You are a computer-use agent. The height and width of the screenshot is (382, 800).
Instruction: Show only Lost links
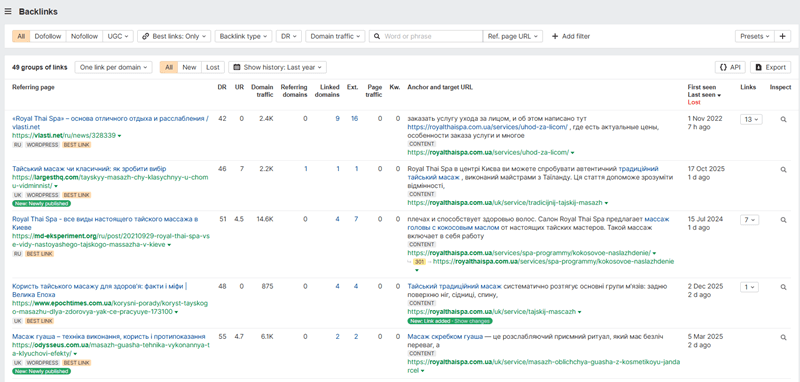click(213, 67)
